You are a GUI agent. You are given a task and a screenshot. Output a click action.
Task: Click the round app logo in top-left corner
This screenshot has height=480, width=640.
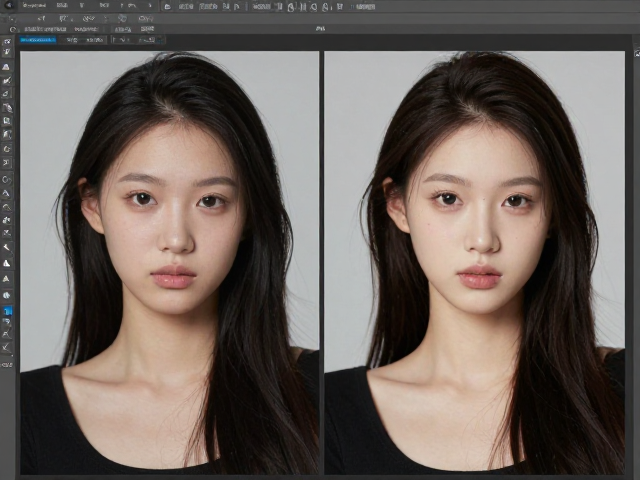click(x=9, y=6)
